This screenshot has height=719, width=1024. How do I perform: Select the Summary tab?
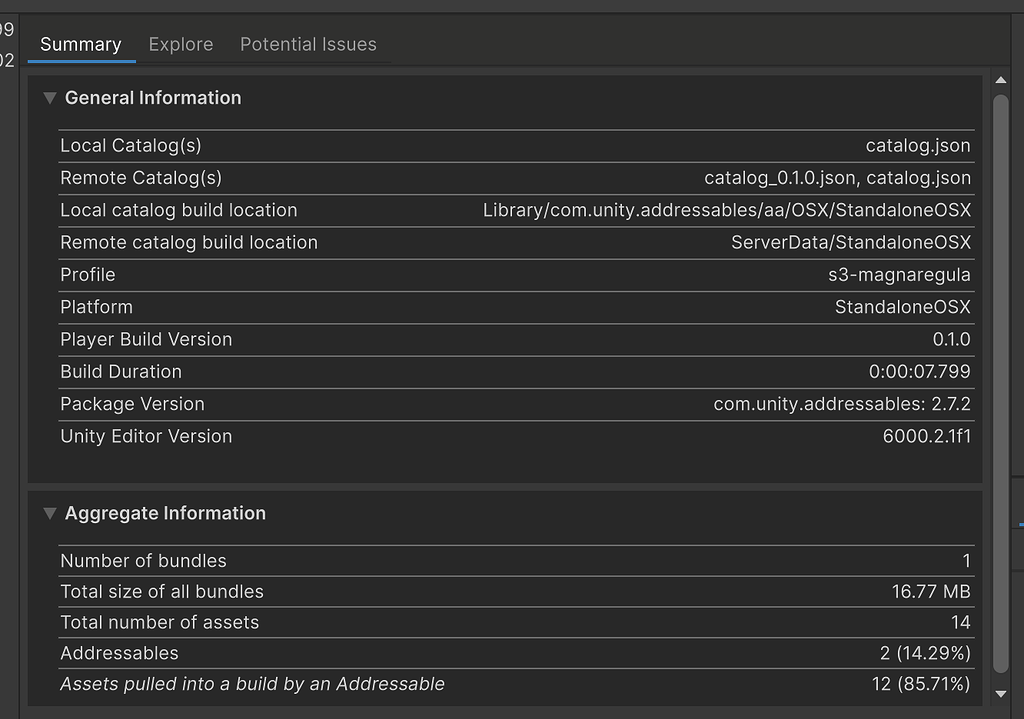[80, 44]
